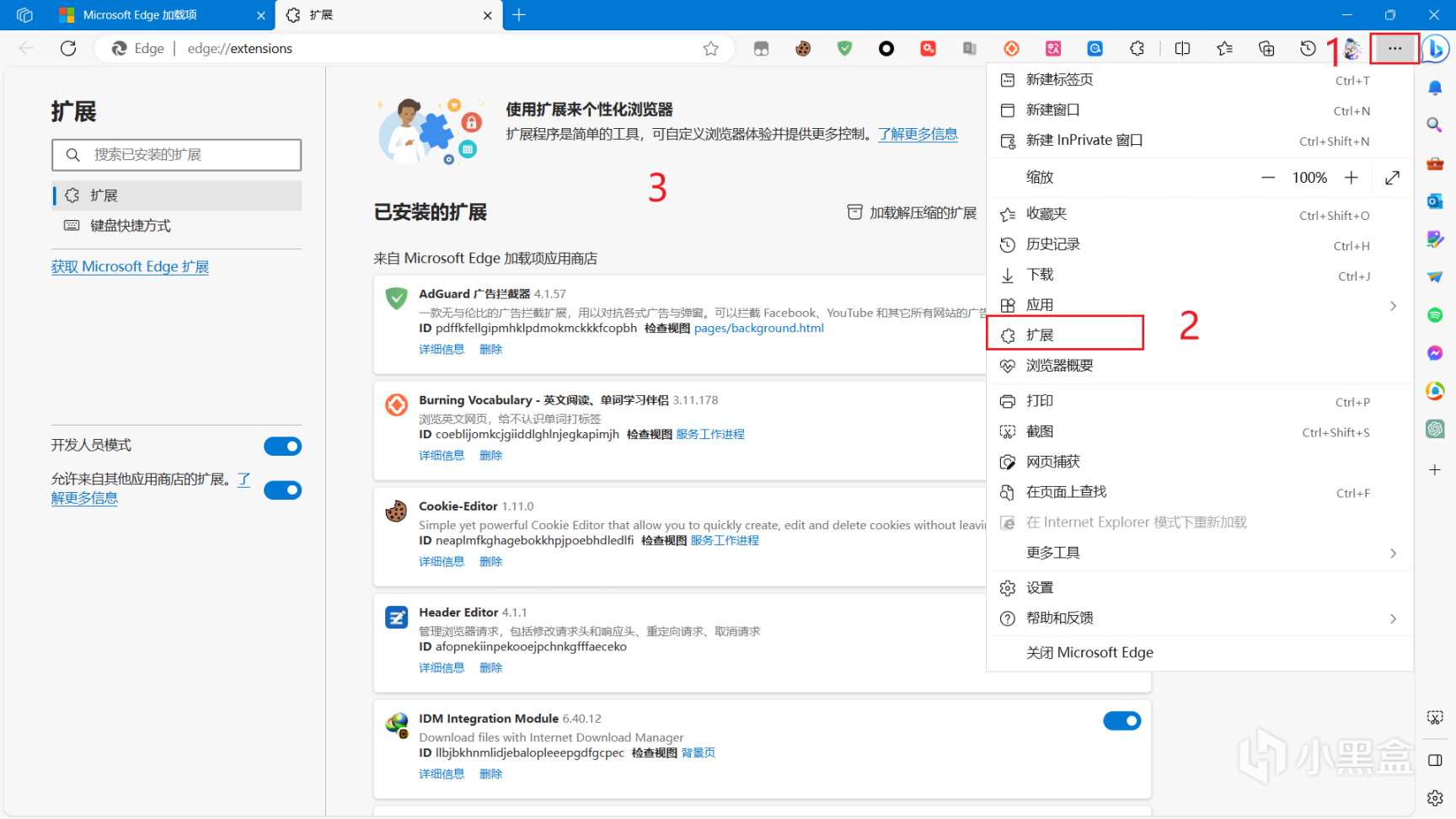Viewport: 1456px width, 819px height.
Task: Close the 扩展 browser tab
Action: tap(488, 15)
